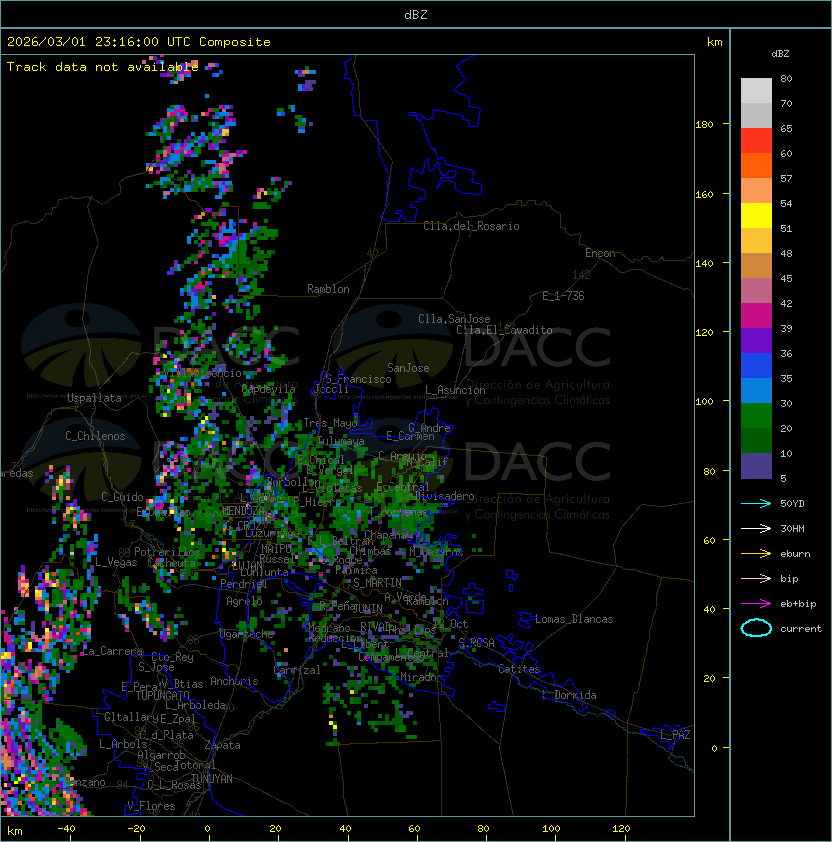Click the 'dBZ' heading above the color scale
The height and width of the screenshot is (842, 832).
point(780,54)
